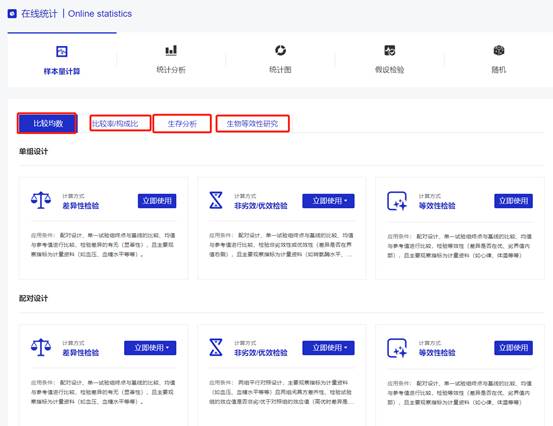553x426 pixels.
Task: Expand 立即使用 dropdown for 配对设计 差异性检验
Action: (150, 348)
